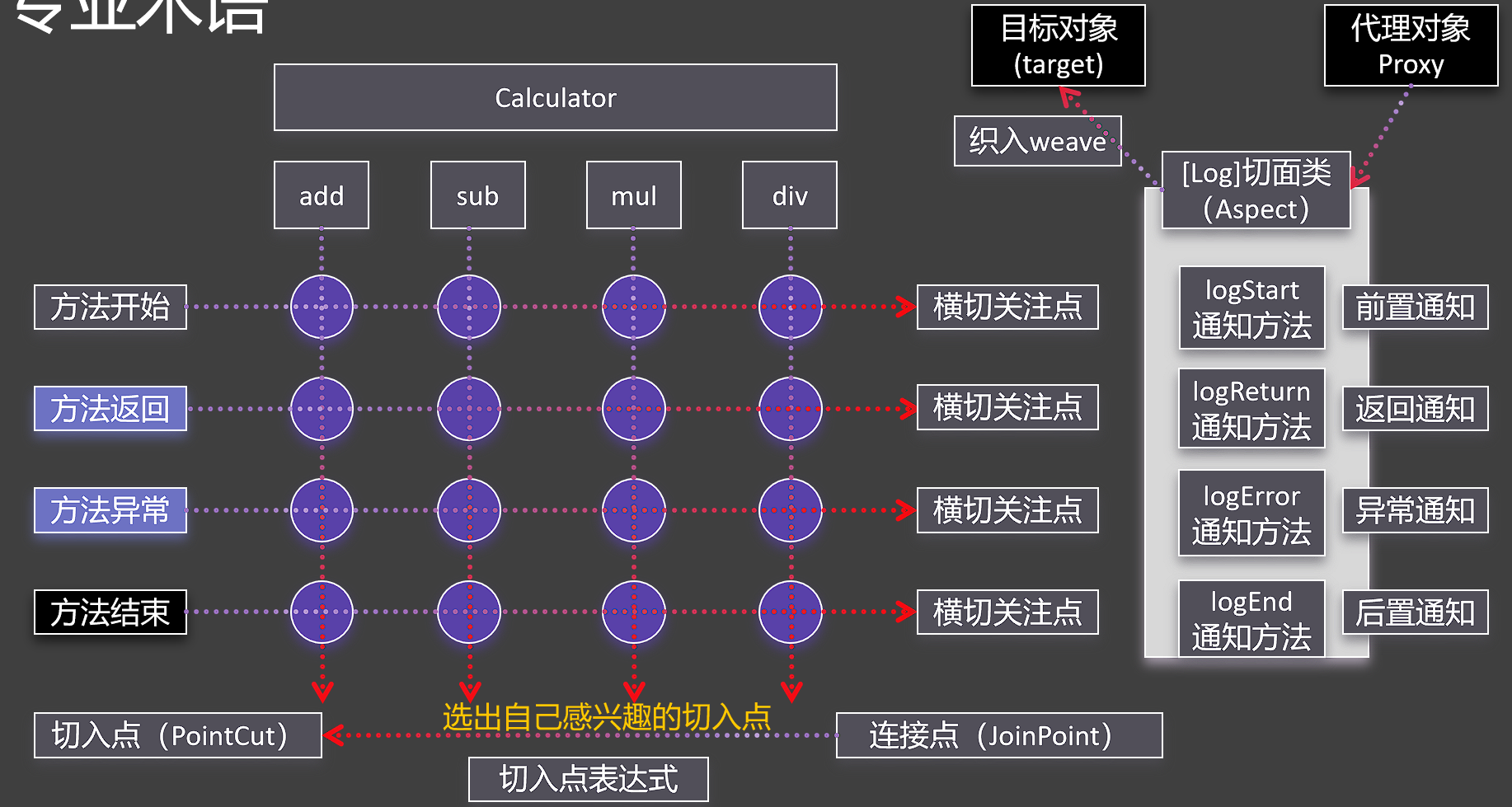Select the logStart 通知方法 box
This screenshot has width=1512, height=807.
coord(1251,307)
